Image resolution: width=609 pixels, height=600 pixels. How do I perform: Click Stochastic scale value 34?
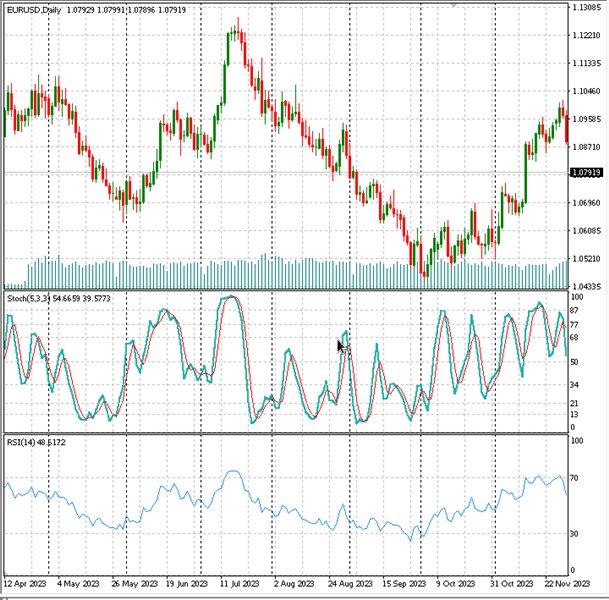click(x=574, y=385)
